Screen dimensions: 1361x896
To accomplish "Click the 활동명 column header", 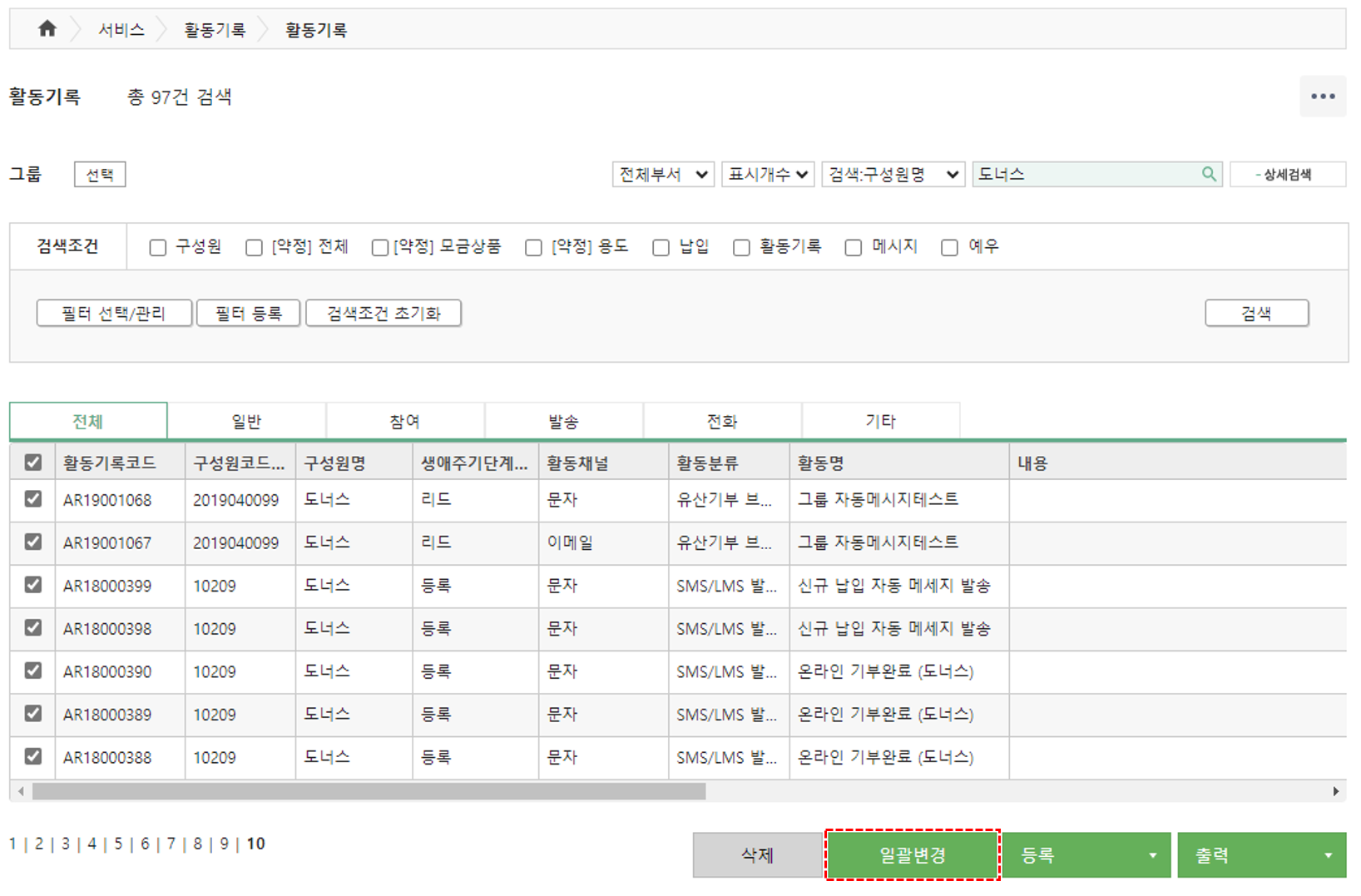I will coord(898,463).
